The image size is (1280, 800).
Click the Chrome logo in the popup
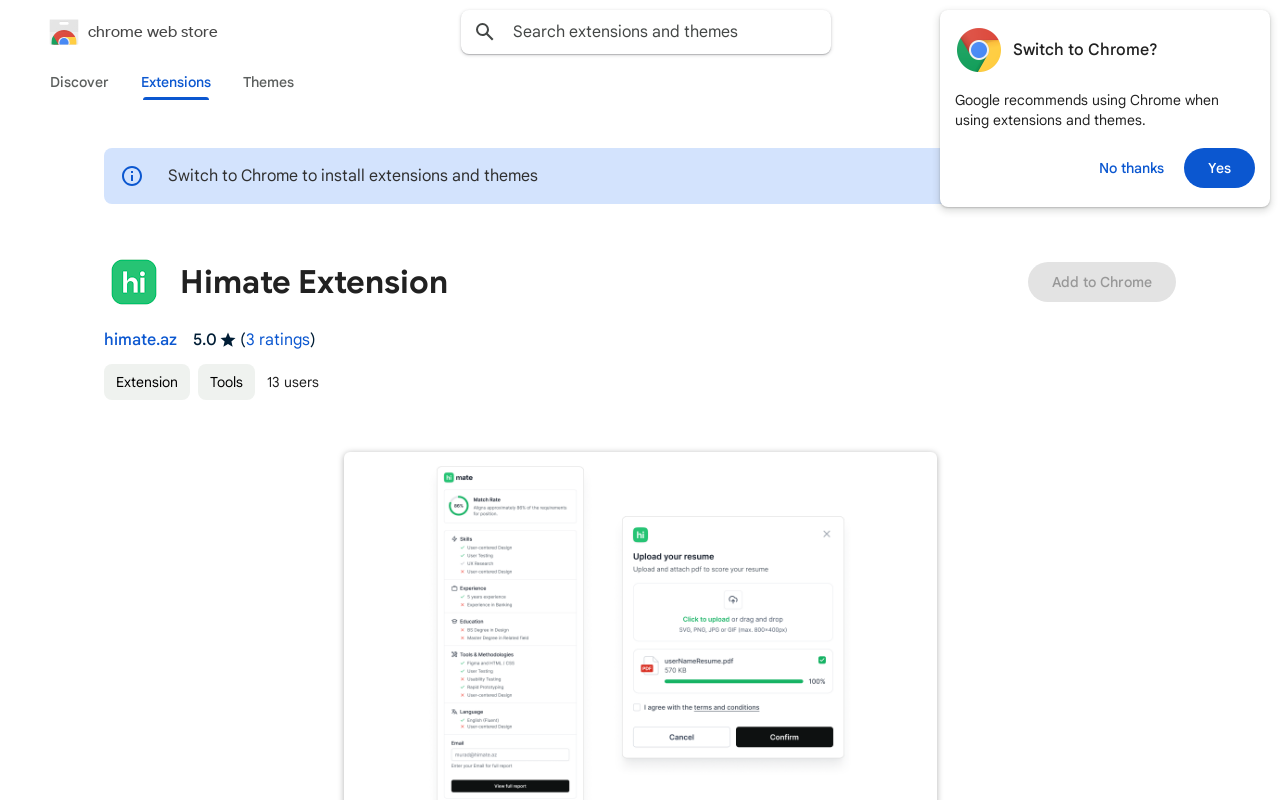[x=978, y=49]
